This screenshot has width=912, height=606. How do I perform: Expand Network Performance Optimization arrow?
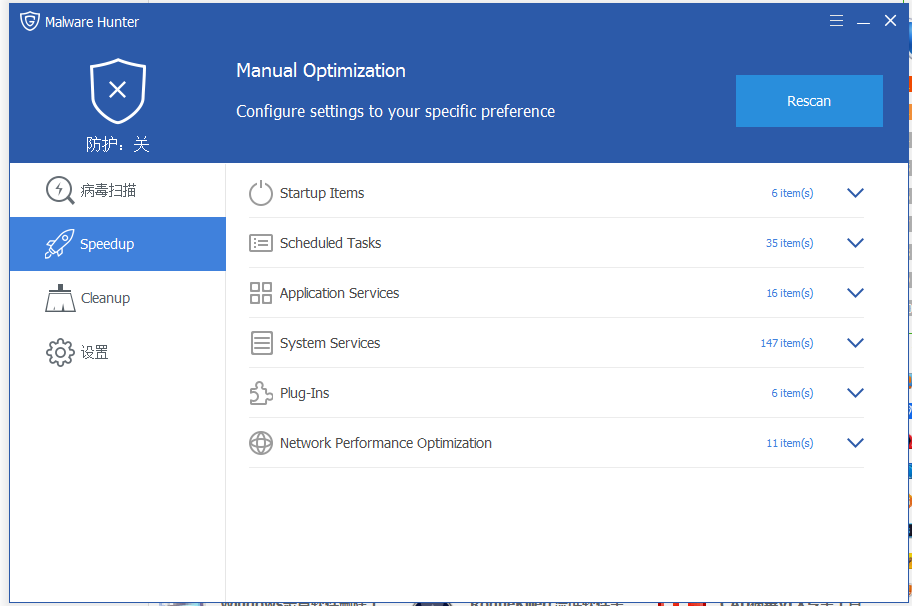click(855, 443)
